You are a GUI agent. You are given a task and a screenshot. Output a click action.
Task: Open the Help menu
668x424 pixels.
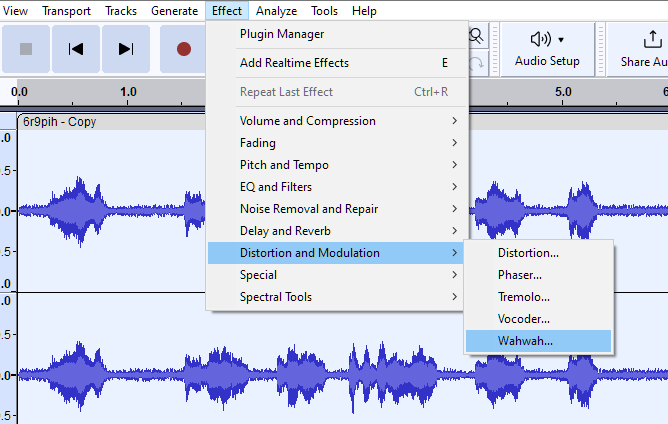click(364, 11)
